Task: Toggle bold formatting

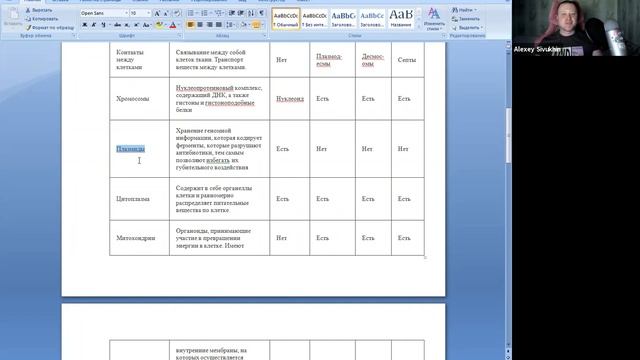Action: tap(84, 25)
